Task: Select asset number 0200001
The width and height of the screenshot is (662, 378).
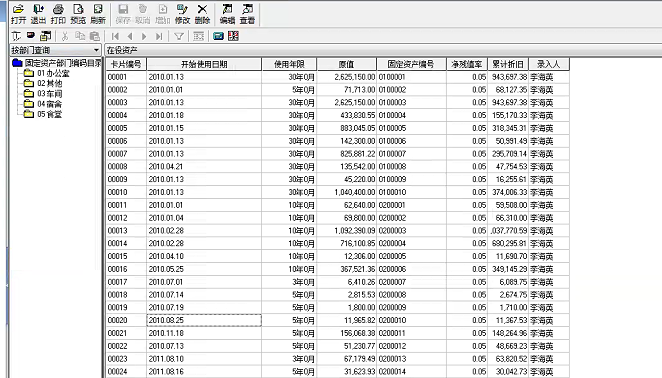Action: pyautogui.click(x=411, y=205)
